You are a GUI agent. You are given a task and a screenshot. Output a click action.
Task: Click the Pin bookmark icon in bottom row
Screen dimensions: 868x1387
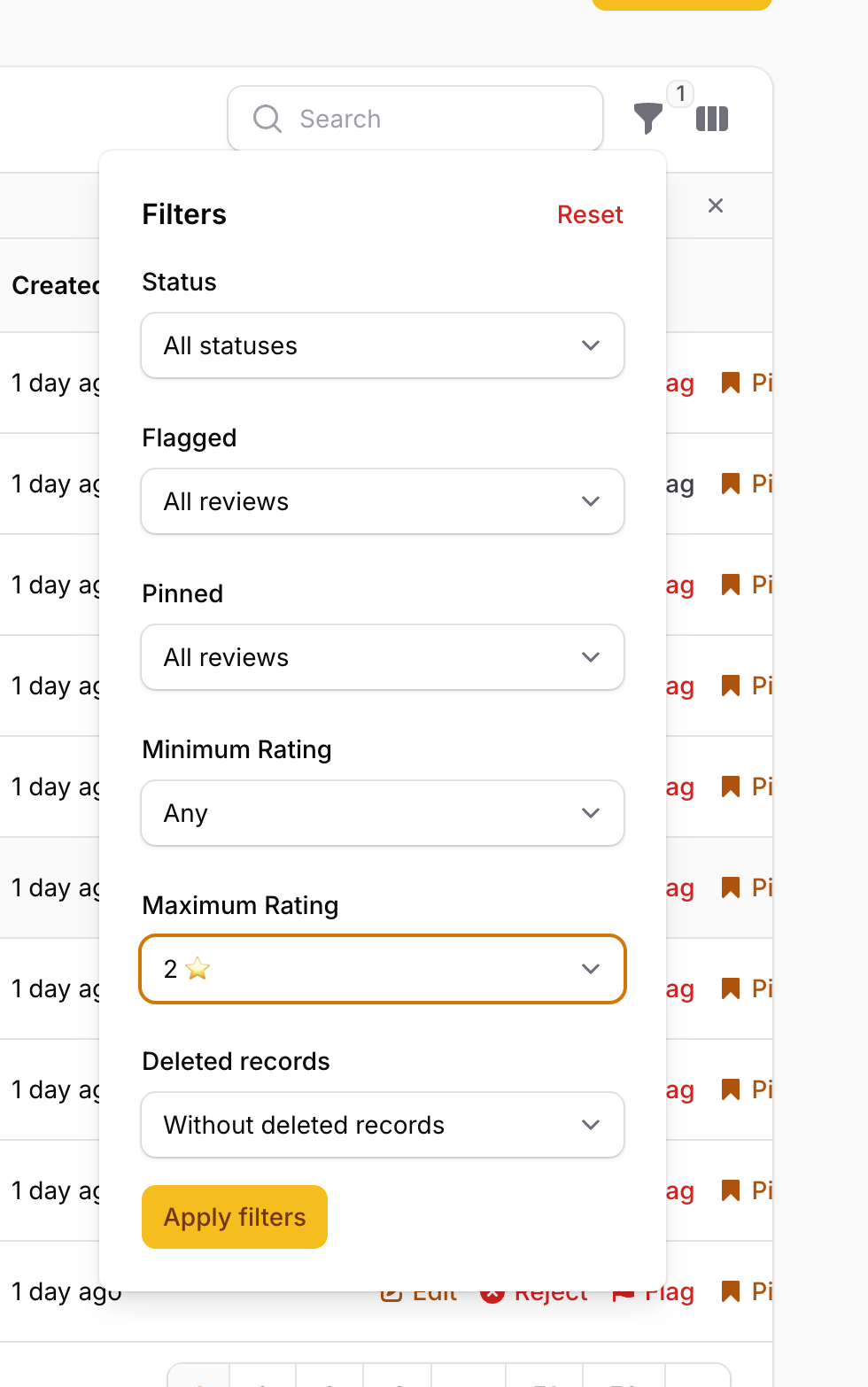pyautogui.click(x=731, y=1291)
